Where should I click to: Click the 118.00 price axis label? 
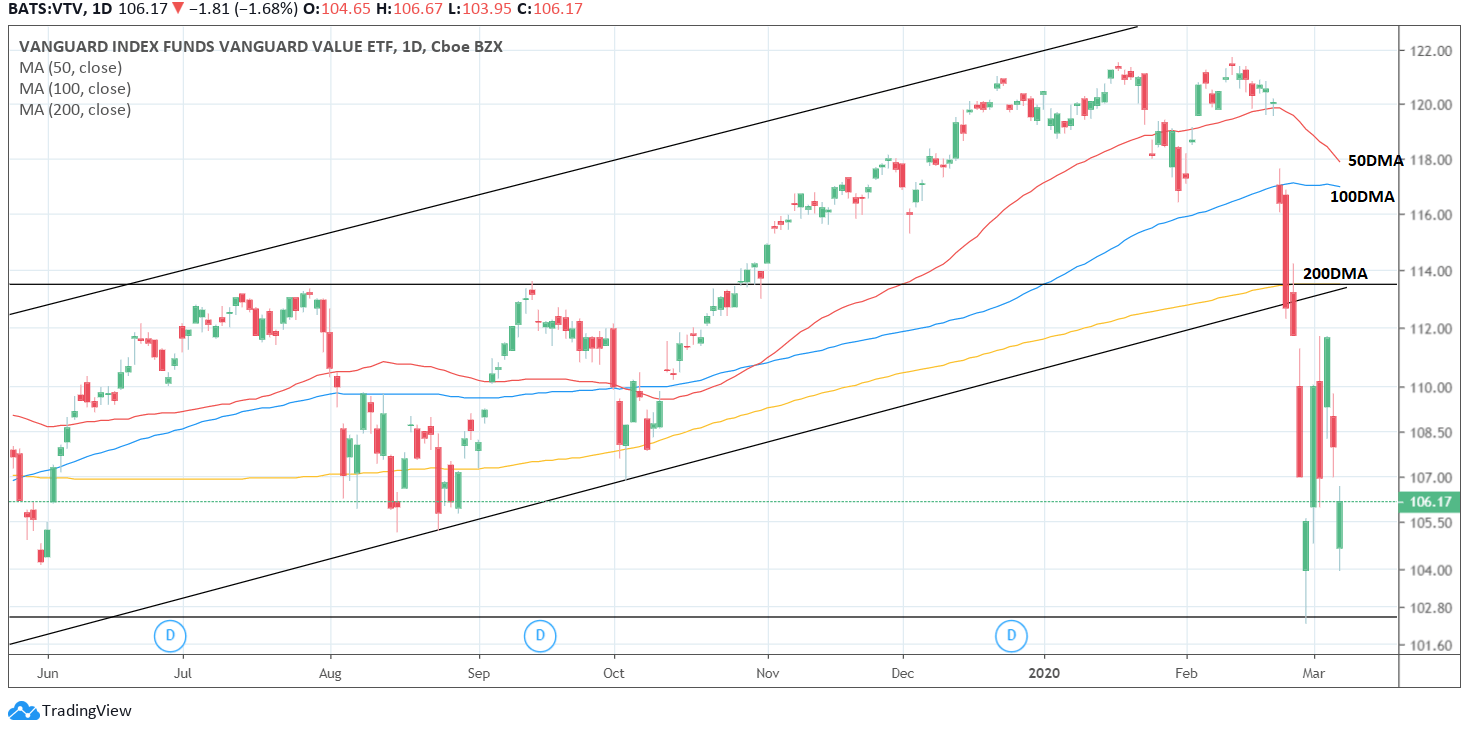pyautogui.click(x=1430, y=160)
